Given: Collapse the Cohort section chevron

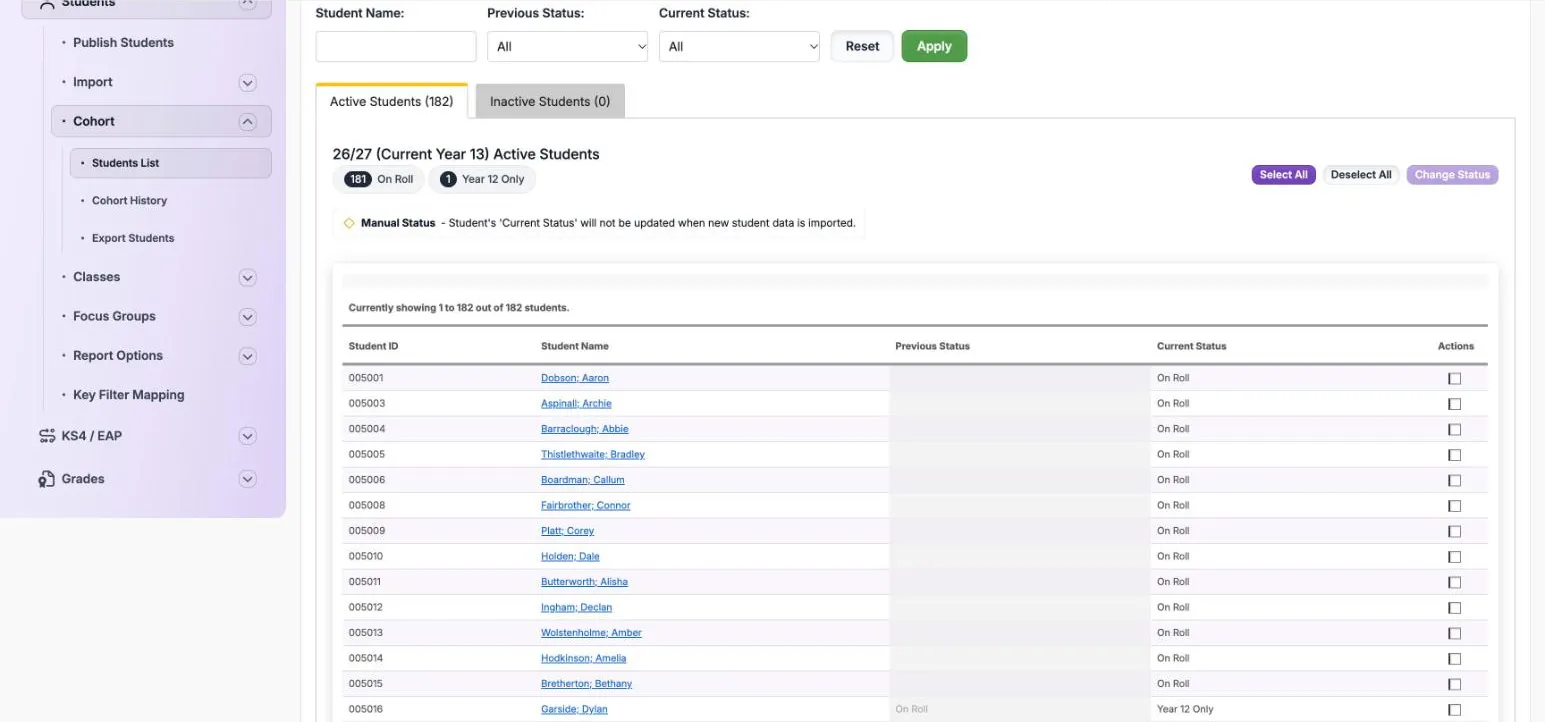Looking at the screenshot, I should click(x=248, y=122).
